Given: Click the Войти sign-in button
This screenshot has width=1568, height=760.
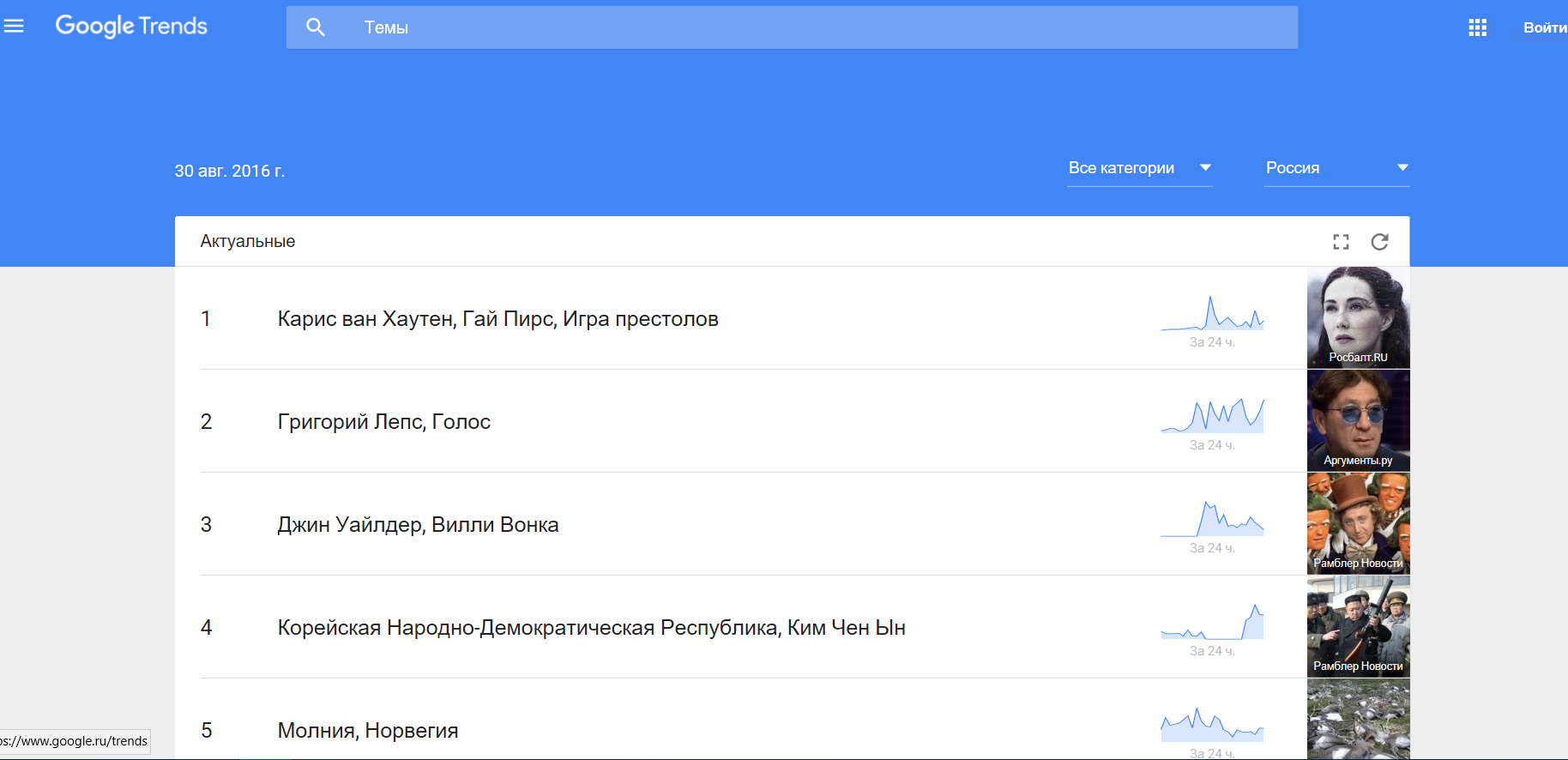Looking at the screenshot, I should [1545, 27].
